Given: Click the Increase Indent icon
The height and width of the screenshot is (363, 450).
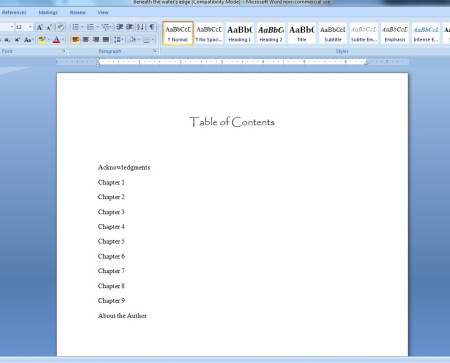Looking at the screenshot, I should click(130, 27).
